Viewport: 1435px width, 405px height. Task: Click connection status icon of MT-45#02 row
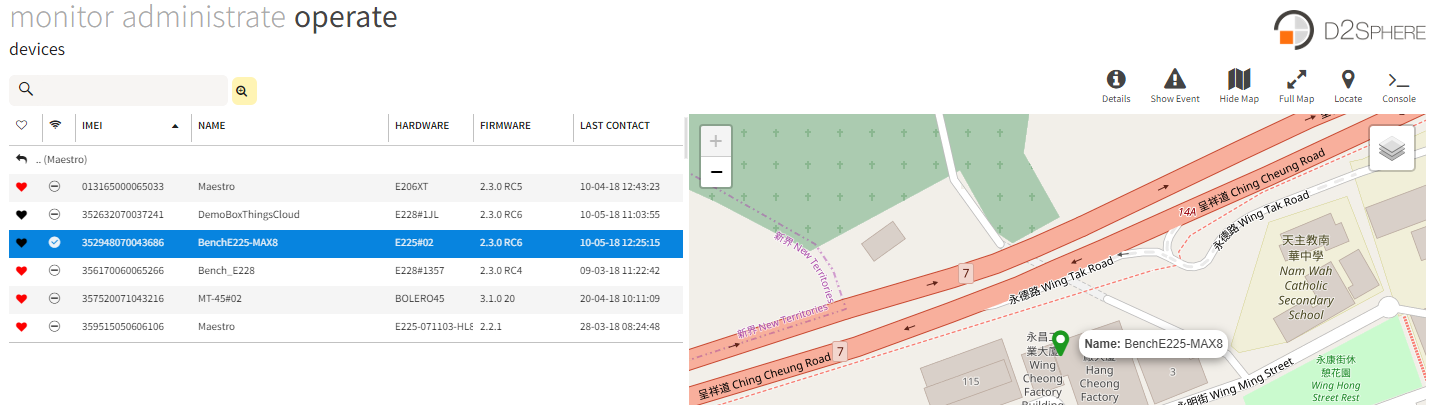[x=55, y=299]
